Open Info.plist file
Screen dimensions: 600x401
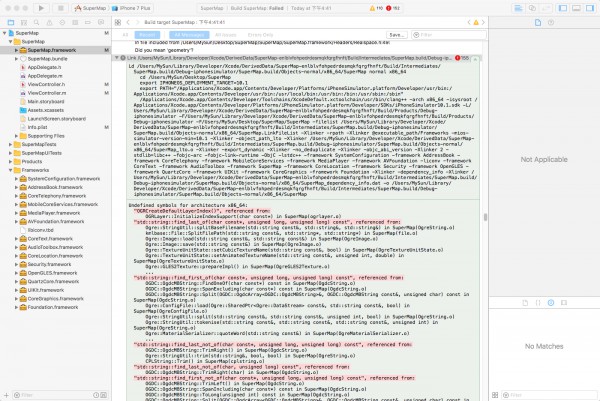pyautogui.click(x=38, y=127)
